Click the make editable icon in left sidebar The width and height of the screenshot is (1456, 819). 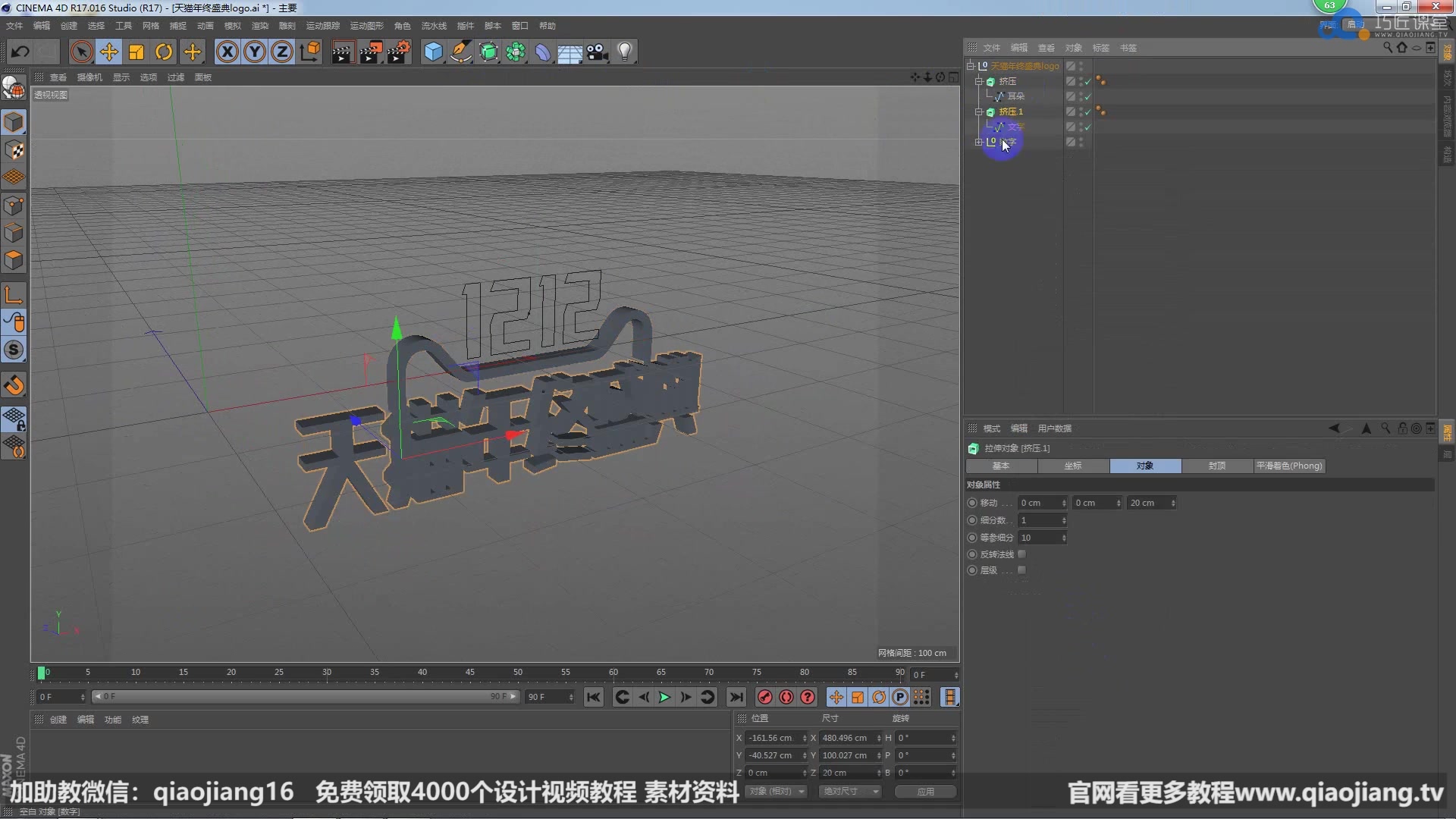coord(14,89)
